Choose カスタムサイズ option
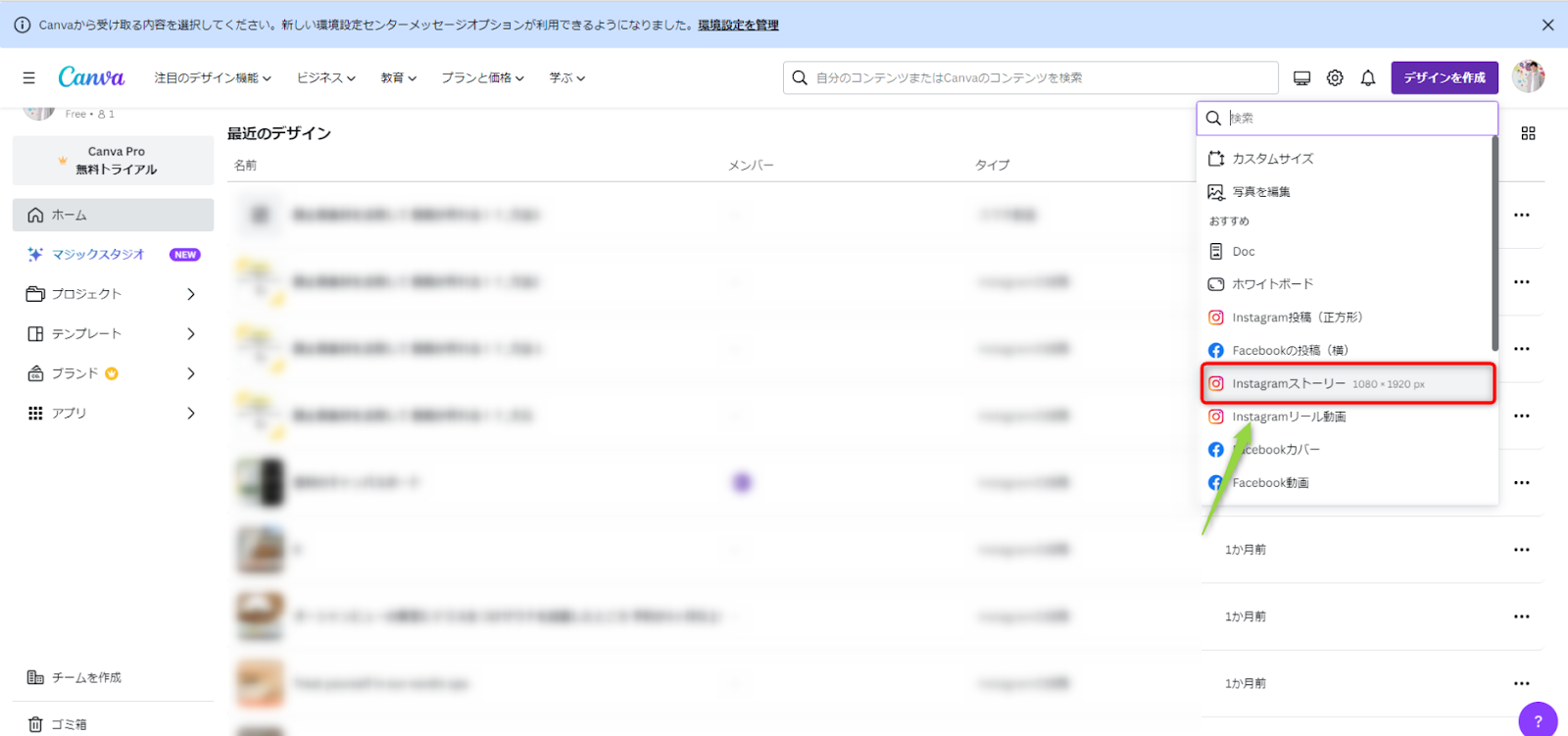The height and width of the screenshot is (736, 1568). 1272,159
